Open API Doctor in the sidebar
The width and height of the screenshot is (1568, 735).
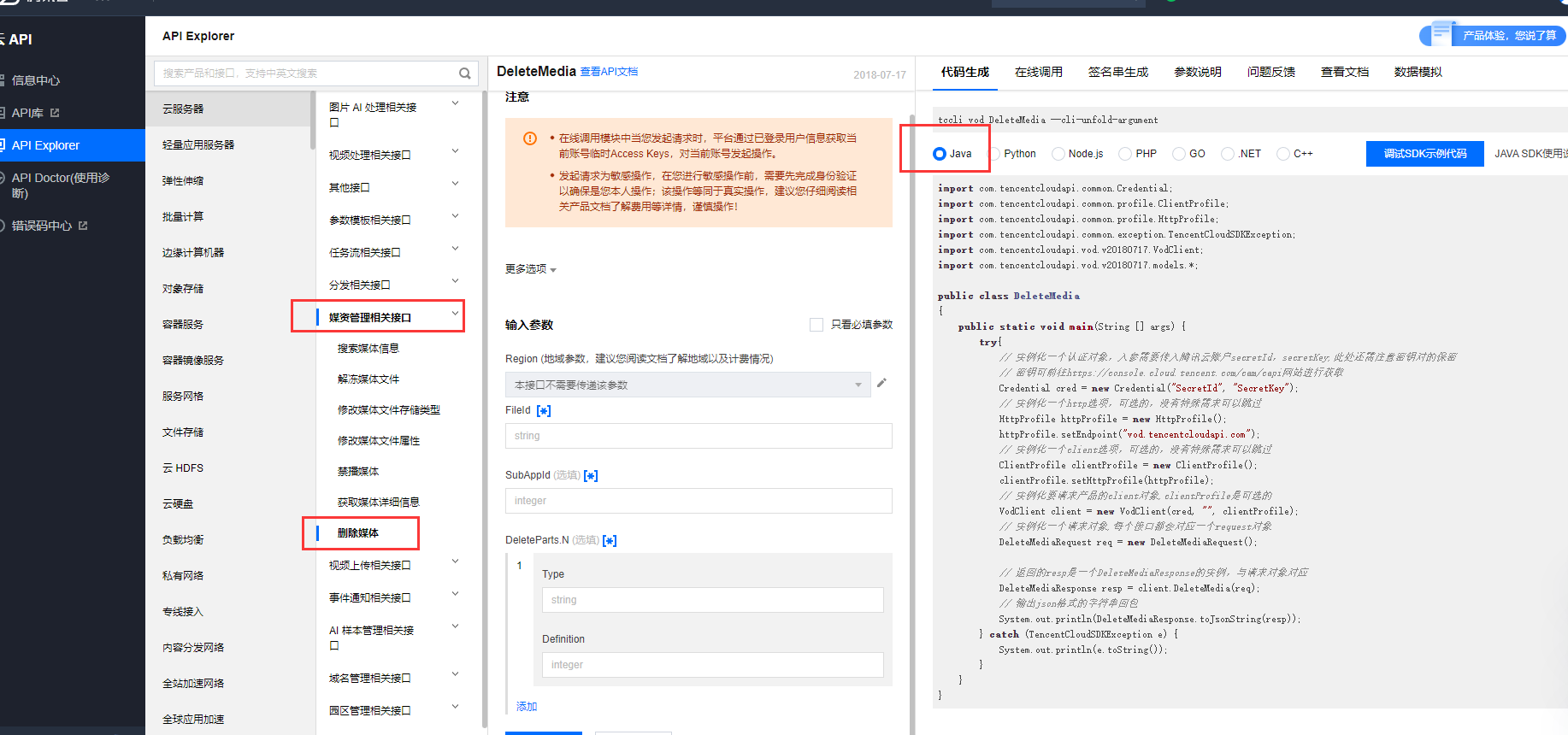[60, 185]
